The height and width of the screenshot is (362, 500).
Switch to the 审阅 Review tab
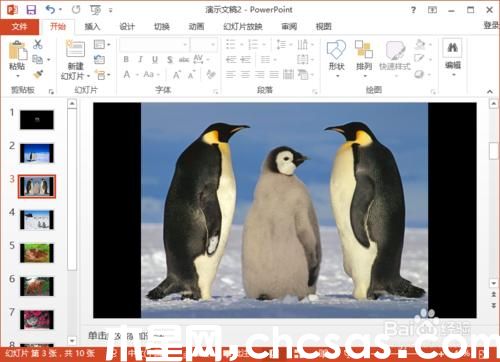(289, 27)
